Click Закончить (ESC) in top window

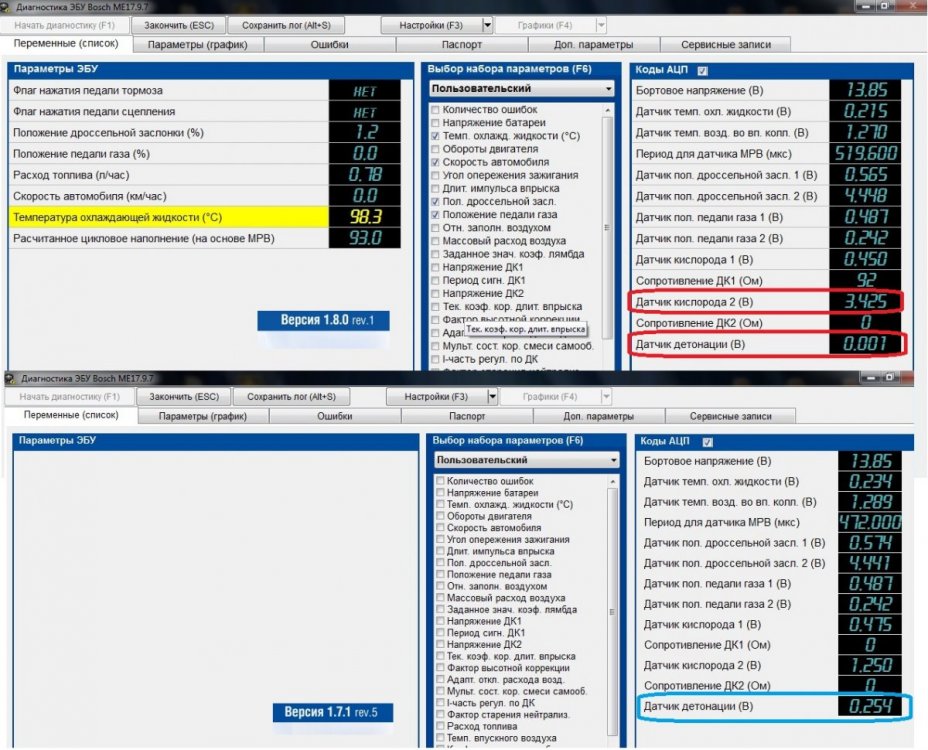click(179, 25)
